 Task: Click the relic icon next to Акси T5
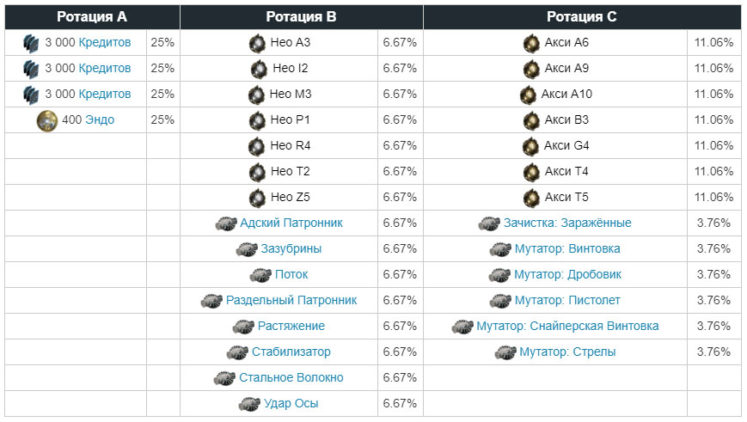point(531,197)
